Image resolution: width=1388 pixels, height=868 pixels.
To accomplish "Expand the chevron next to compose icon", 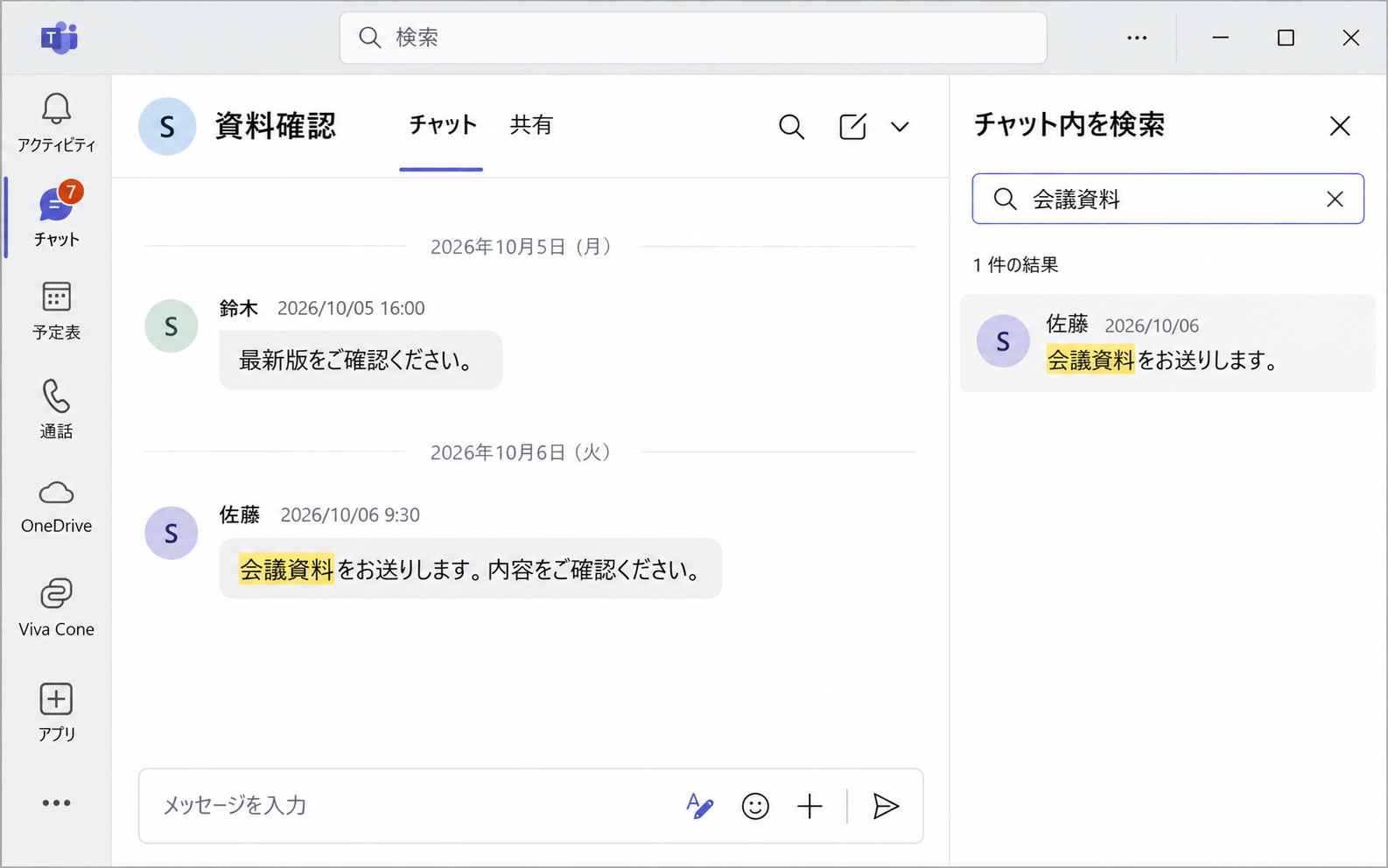I will (x=900, y=127).
